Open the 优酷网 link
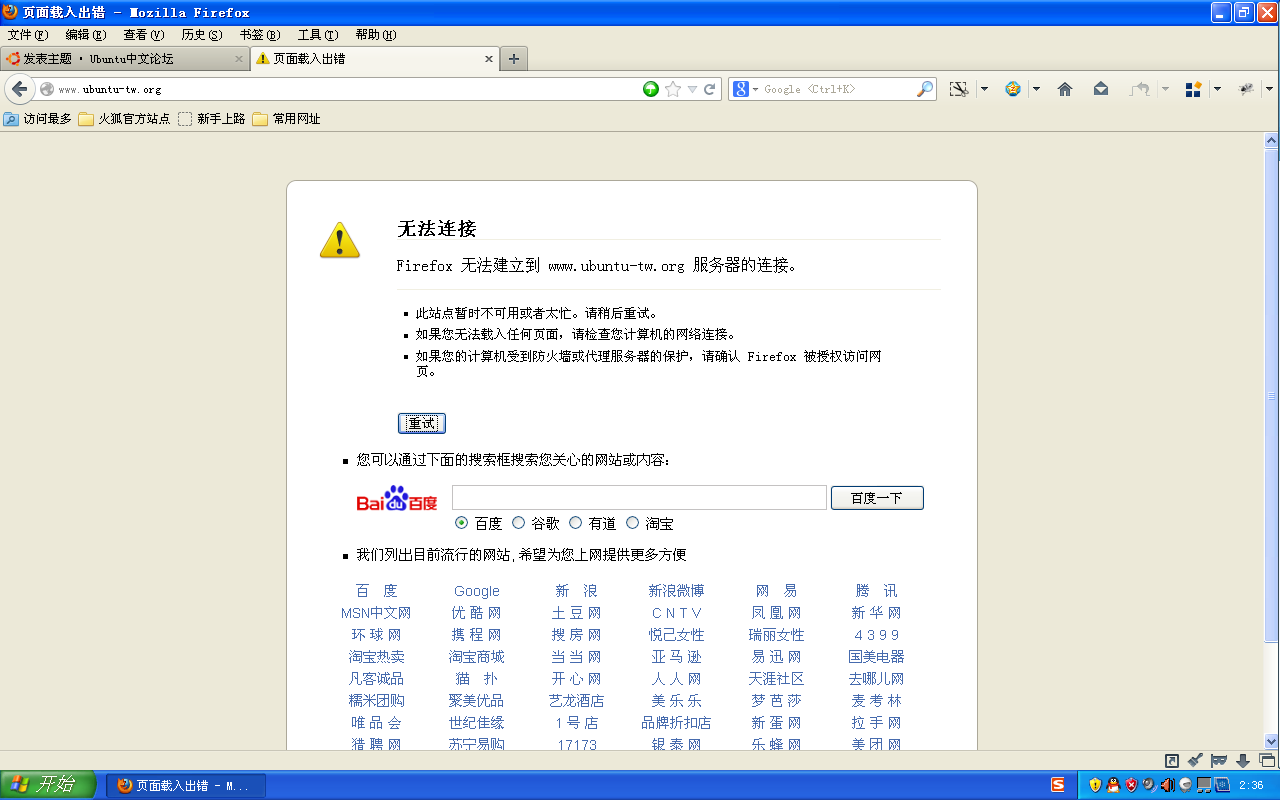 pyautogui.click(x=476, y=613)
